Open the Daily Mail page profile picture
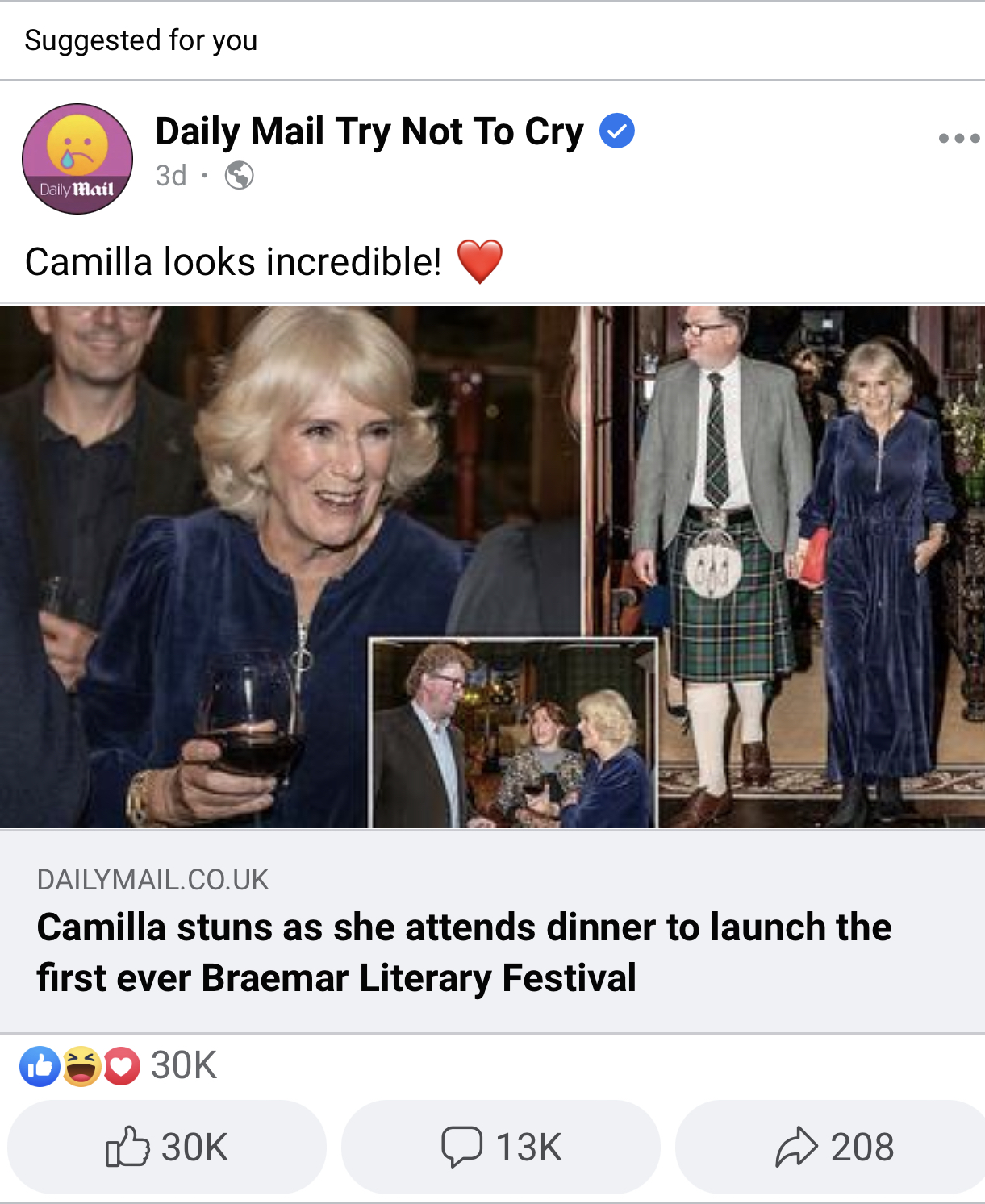This screenshot has height=1204, width=985. tap(77, 159)
